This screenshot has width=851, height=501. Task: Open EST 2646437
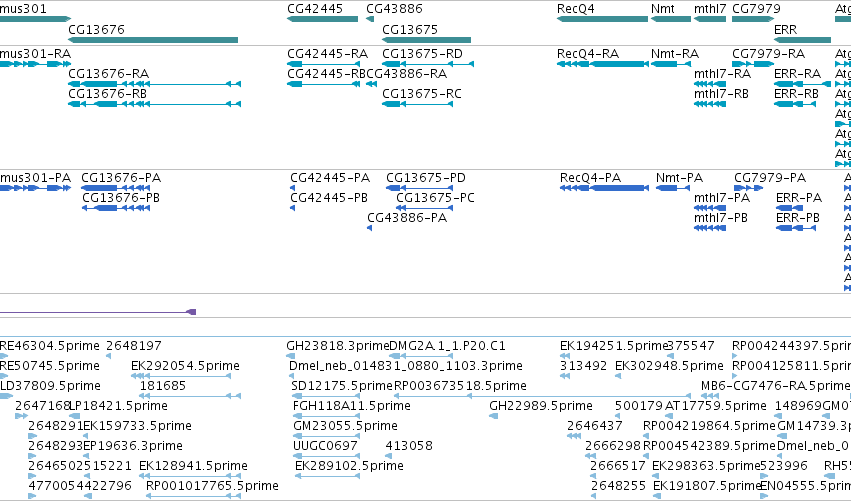(595, 426)
